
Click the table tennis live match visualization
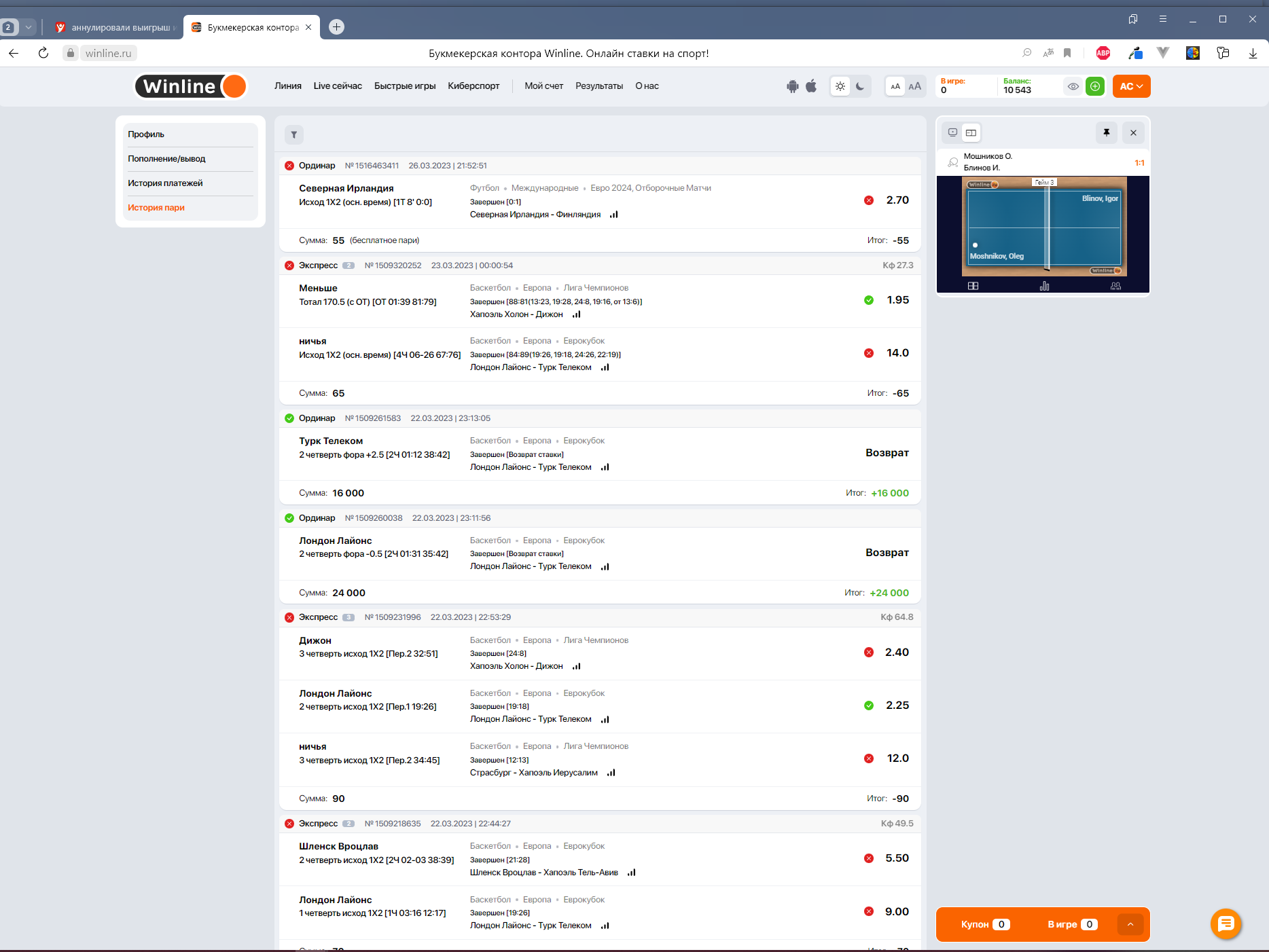pyautogui.click(x=1043, y=227)
